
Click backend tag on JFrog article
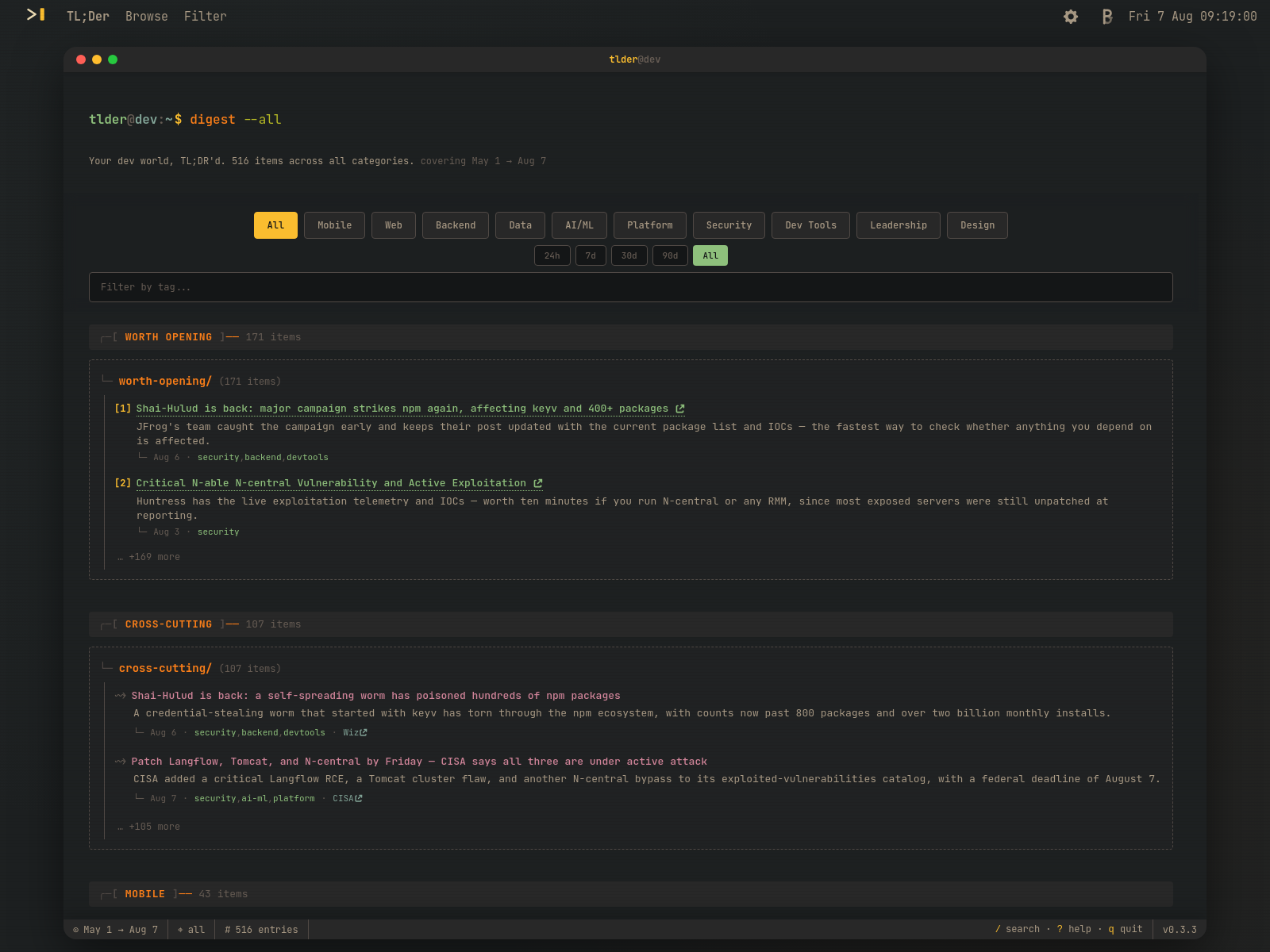tap(263, 458)
